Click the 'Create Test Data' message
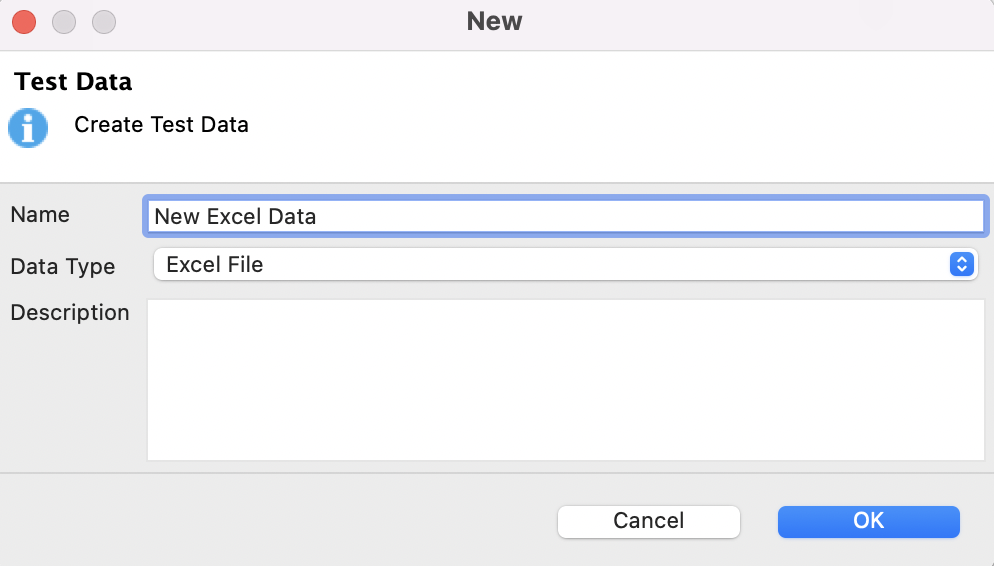994x566 pixels. click(161, 125)
